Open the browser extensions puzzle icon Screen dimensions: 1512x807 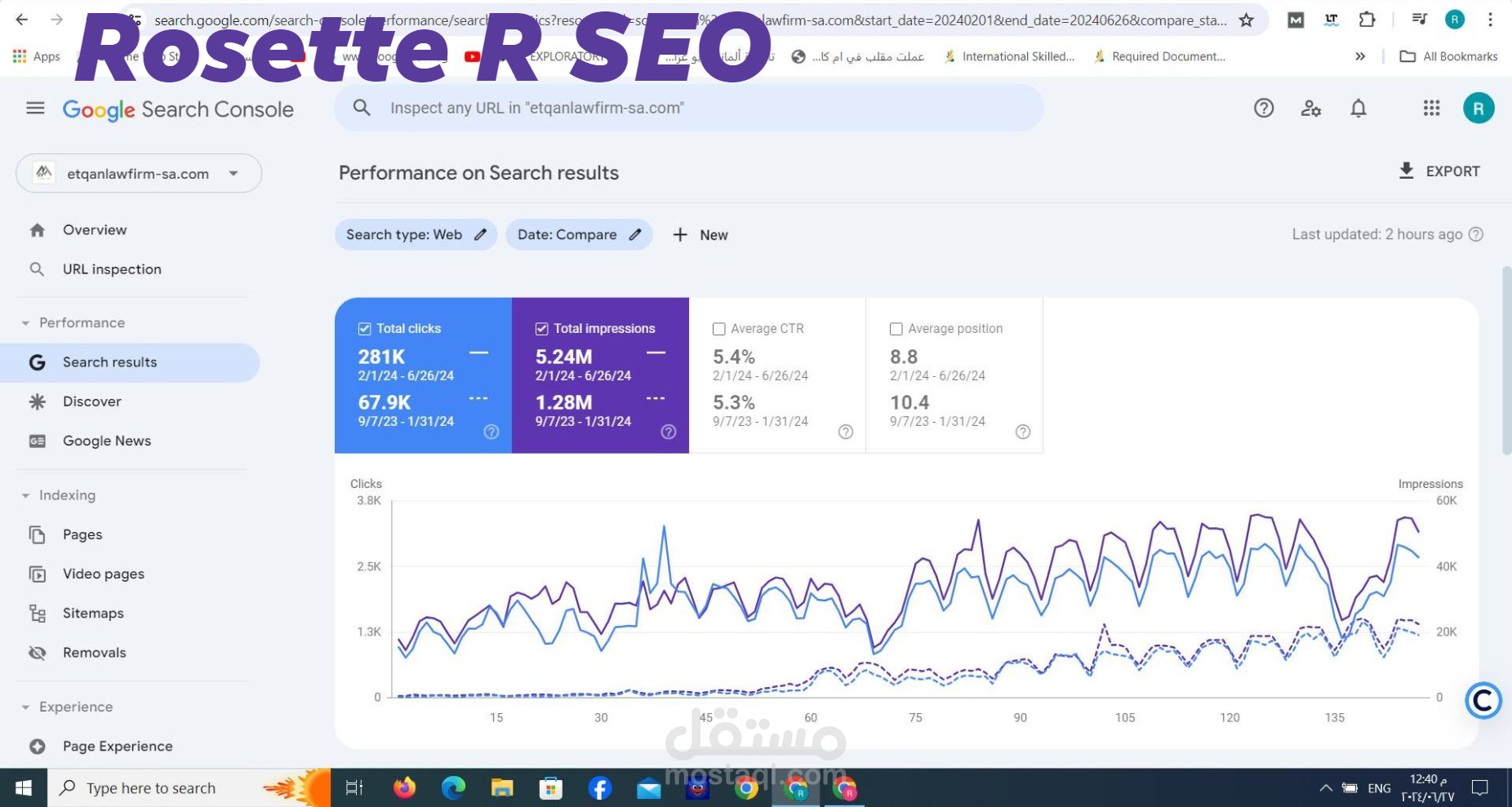coord(1367,20)
